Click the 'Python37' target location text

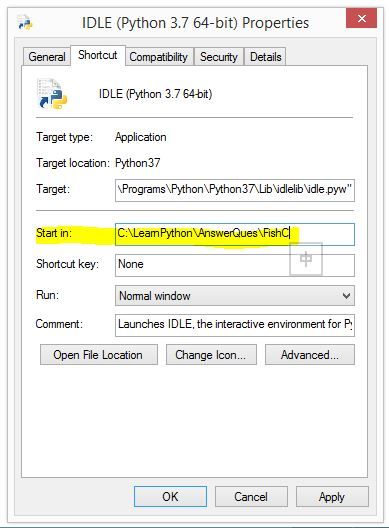click(137, 163)
